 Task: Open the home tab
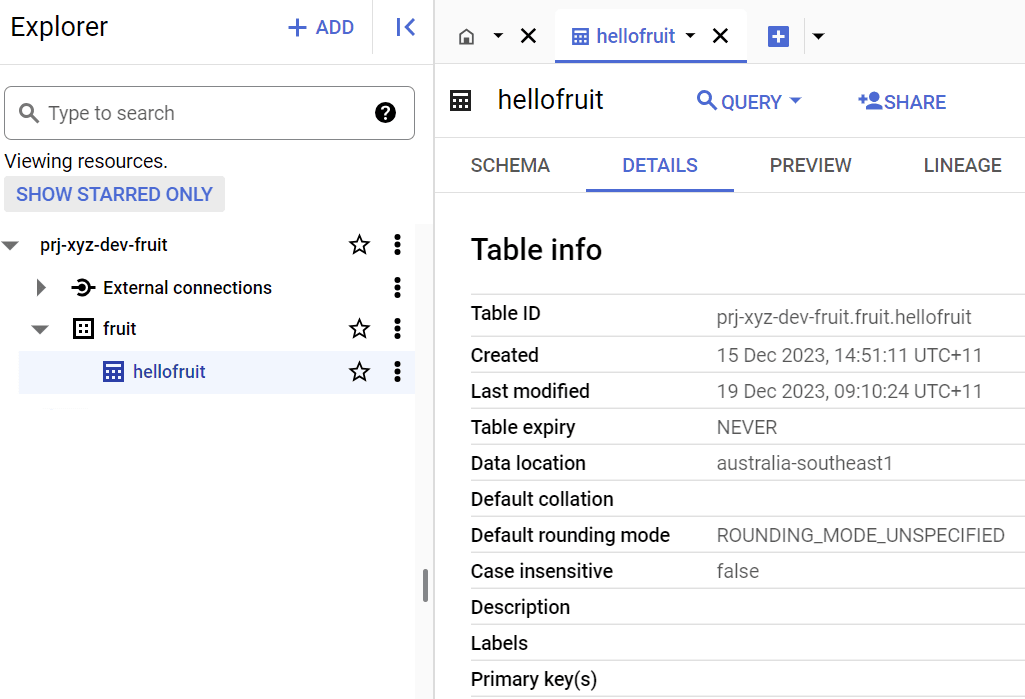(x=467, y=37)
